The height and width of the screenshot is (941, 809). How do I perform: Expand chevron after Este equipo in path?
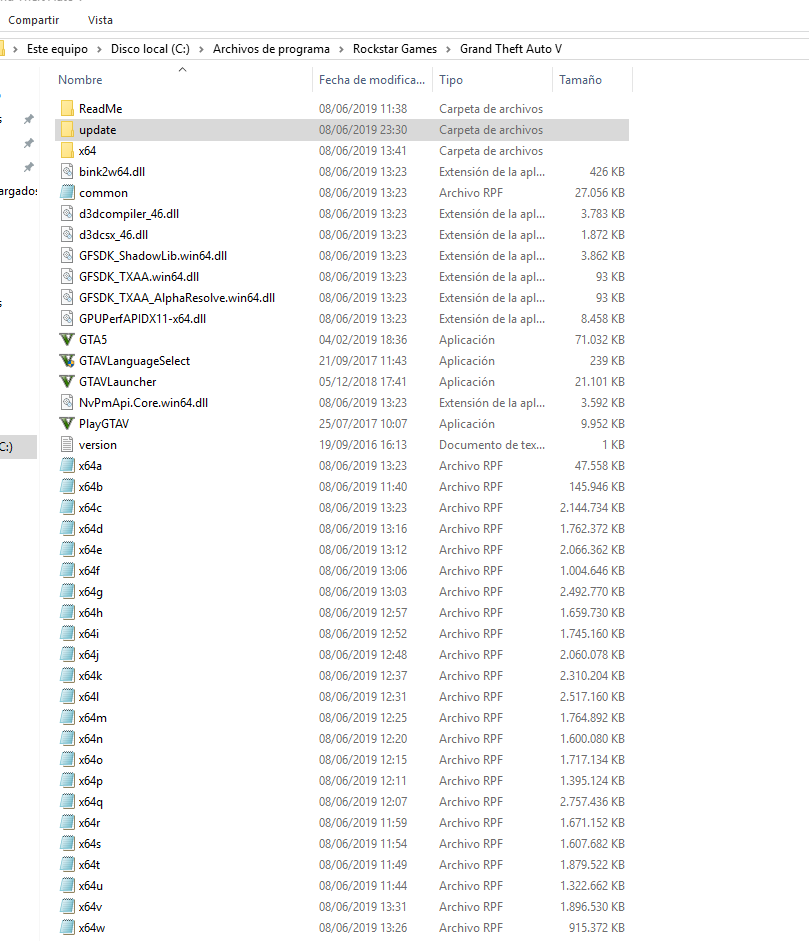(99, 49)
